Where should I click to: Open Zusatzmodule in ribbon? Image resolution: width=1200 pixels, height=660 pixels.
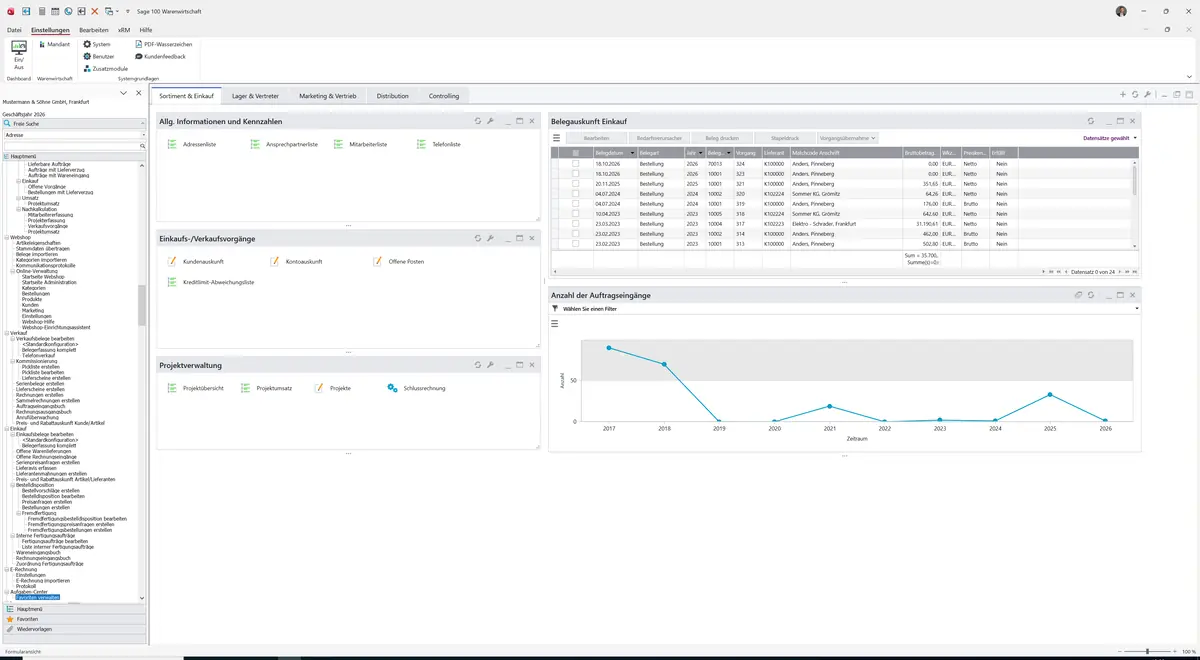[105, 69]
